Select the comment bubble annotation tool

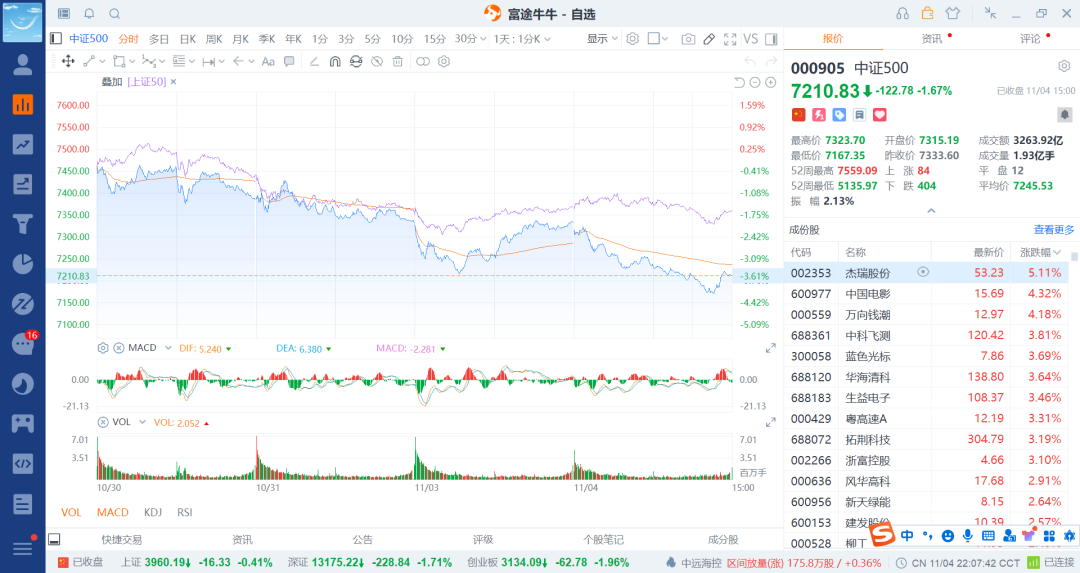pyautogui.click(x=289, y=61)
